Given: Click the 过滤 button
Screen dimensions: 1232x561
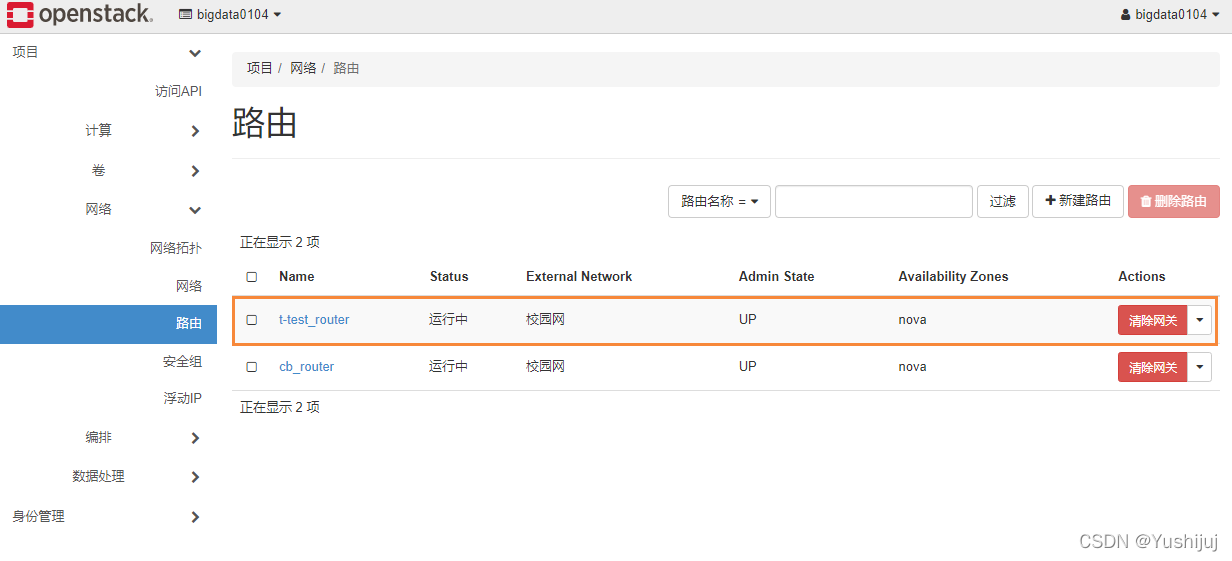Looking at the screenshot, I should [1003, 201].
